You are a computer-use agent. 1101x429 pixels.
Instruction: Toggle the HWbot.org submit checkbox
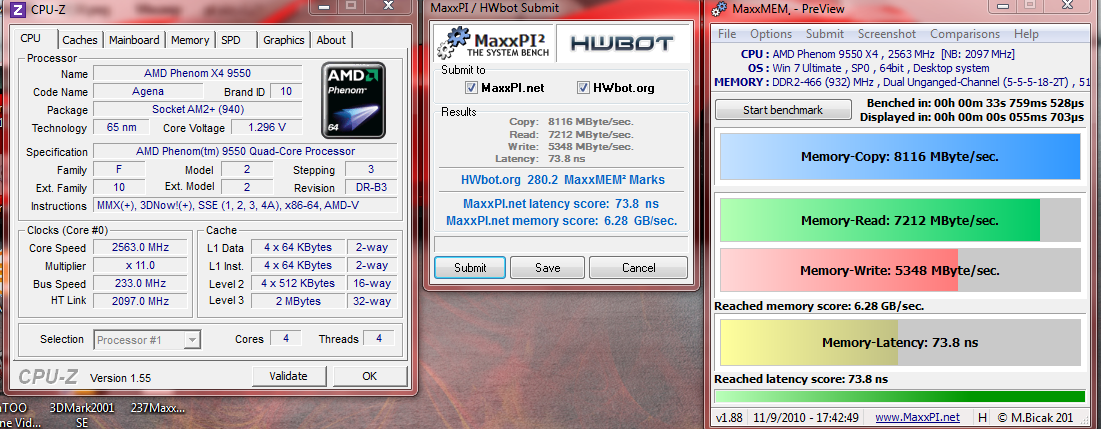click(583, 88)
